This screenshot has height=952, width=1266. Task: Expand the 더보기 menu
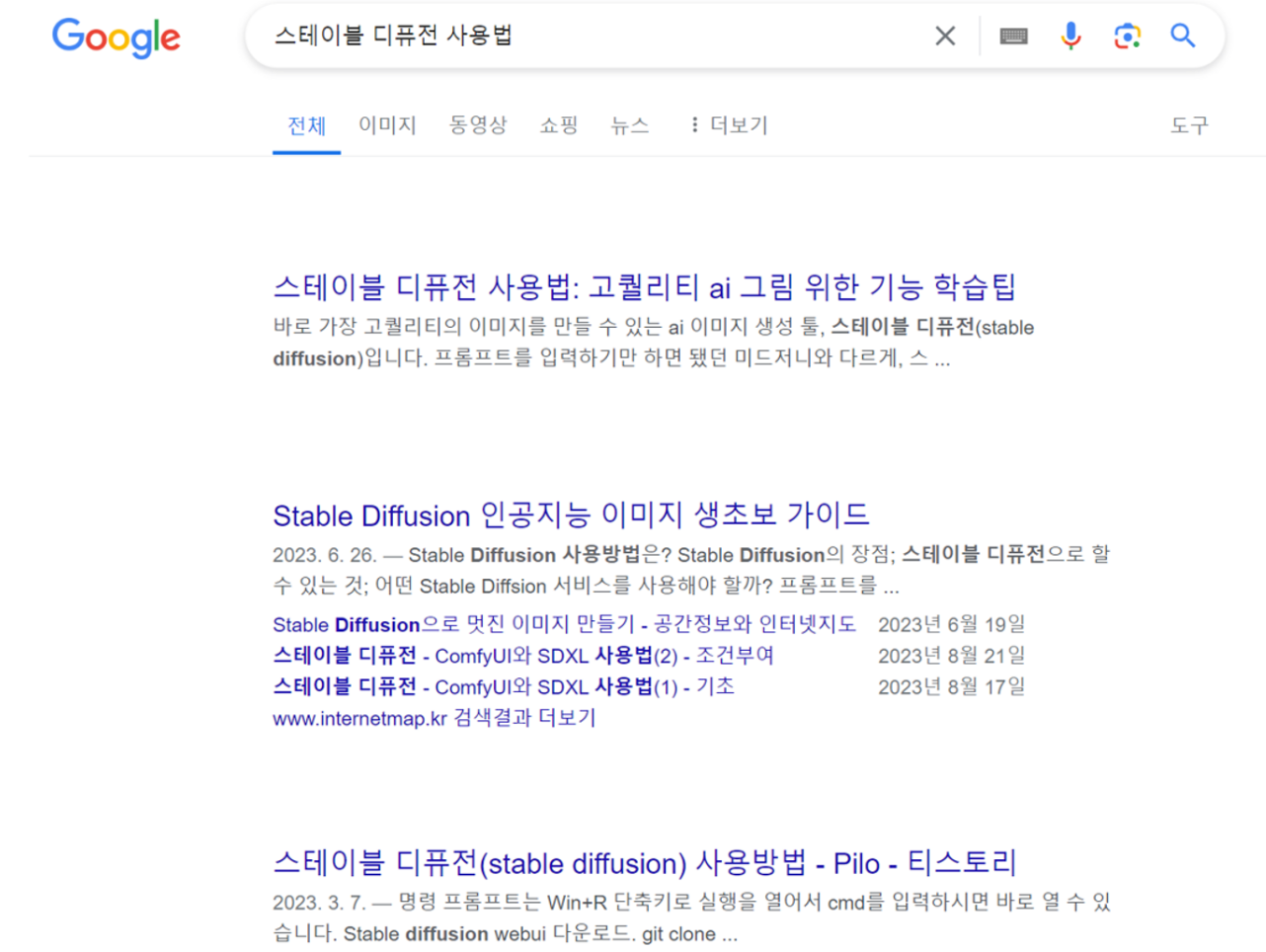(729, 125)
